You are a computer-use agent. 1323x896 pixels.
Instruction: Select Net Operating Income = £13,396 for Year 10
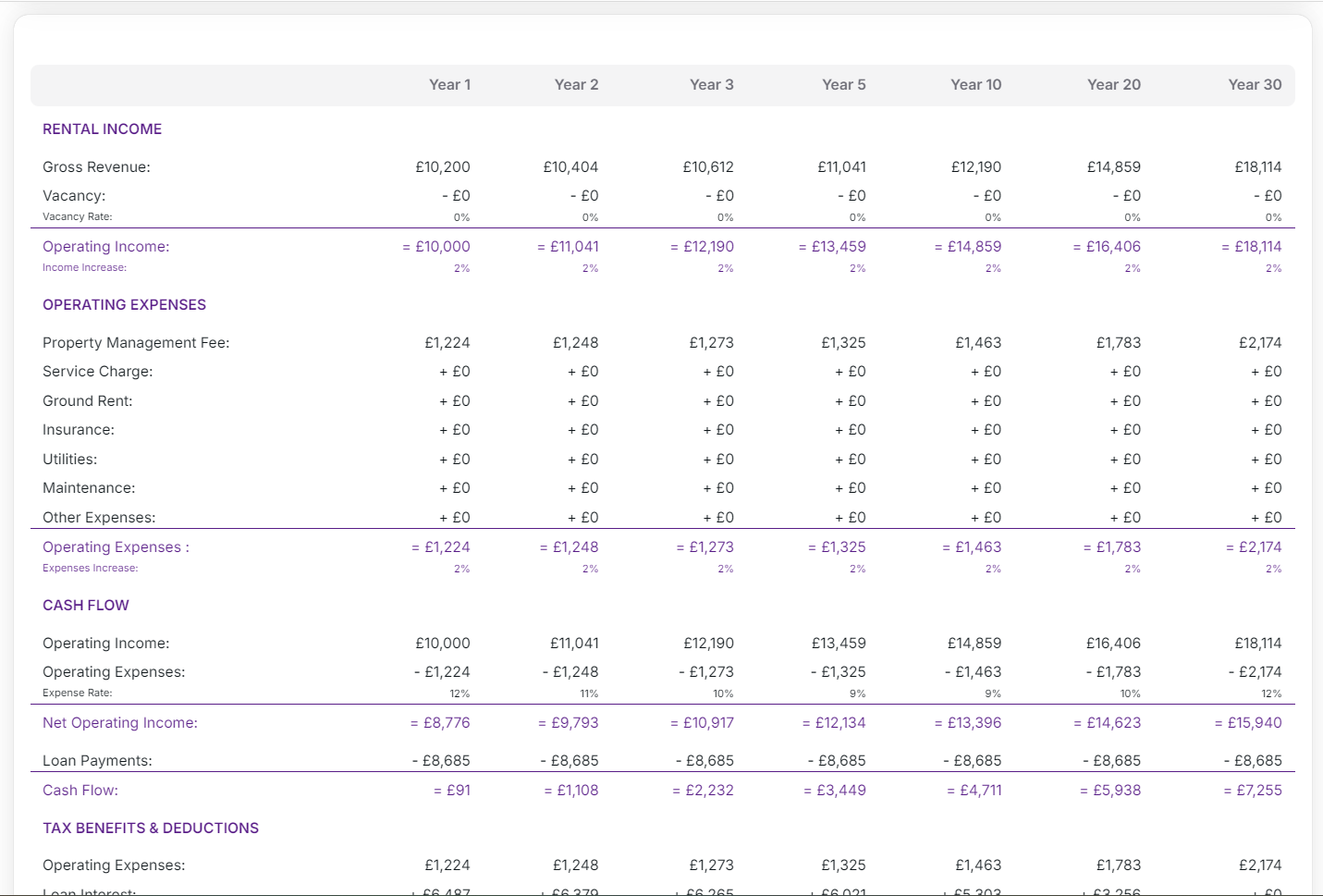click(968, 723)
